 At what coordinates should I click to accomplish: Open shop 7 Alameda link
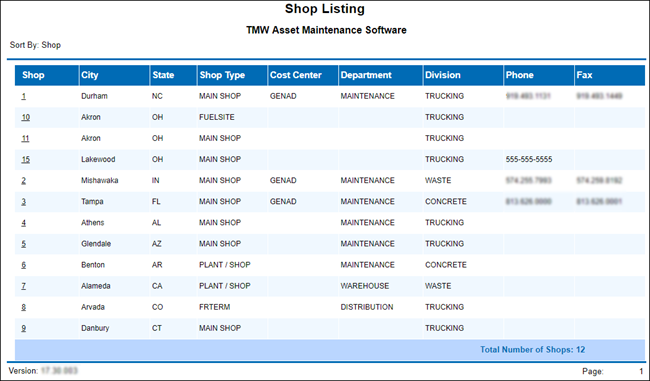click(x=24, y=286)
